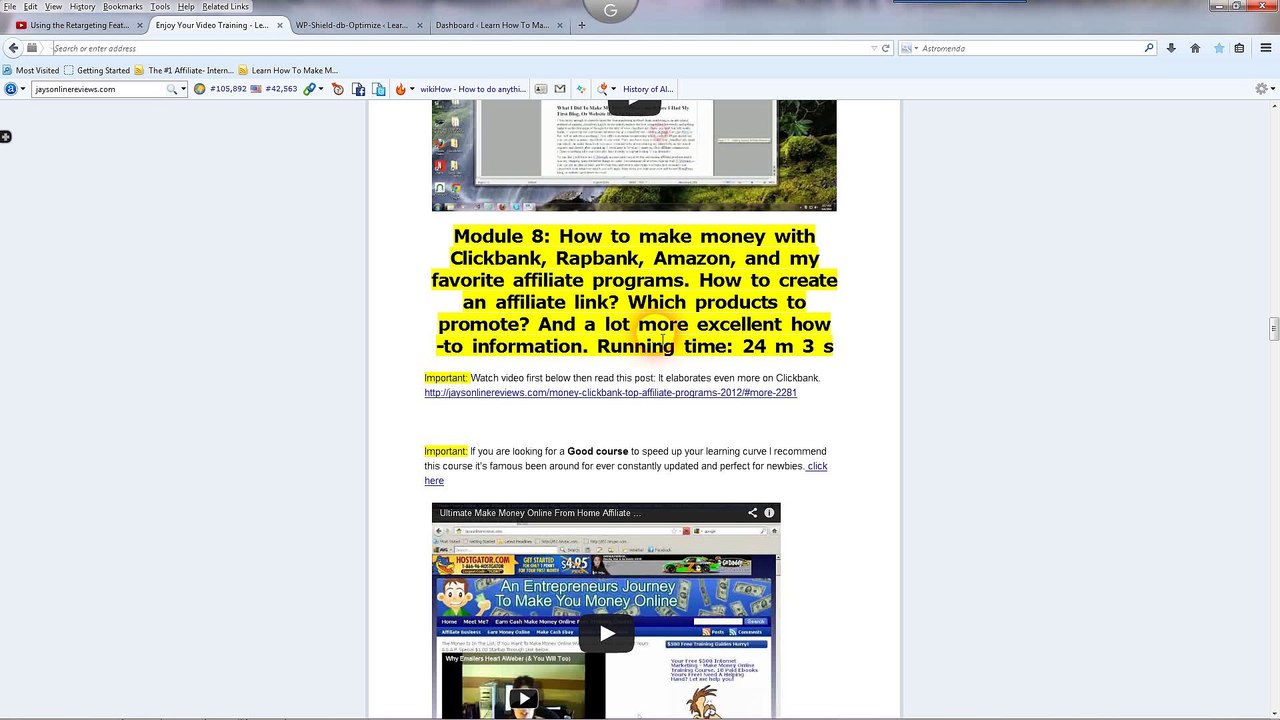Image resolution: width=1280 pixels, height=720 pixels.
Task: Click the Alexa toolbar search magnifier
Action: click(172, 89)
